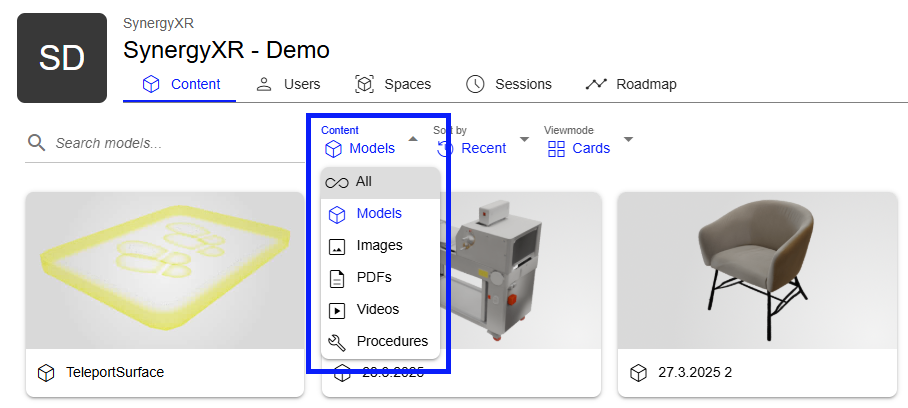Open the TeleportSurface model thumbnail

coord(165,270)
